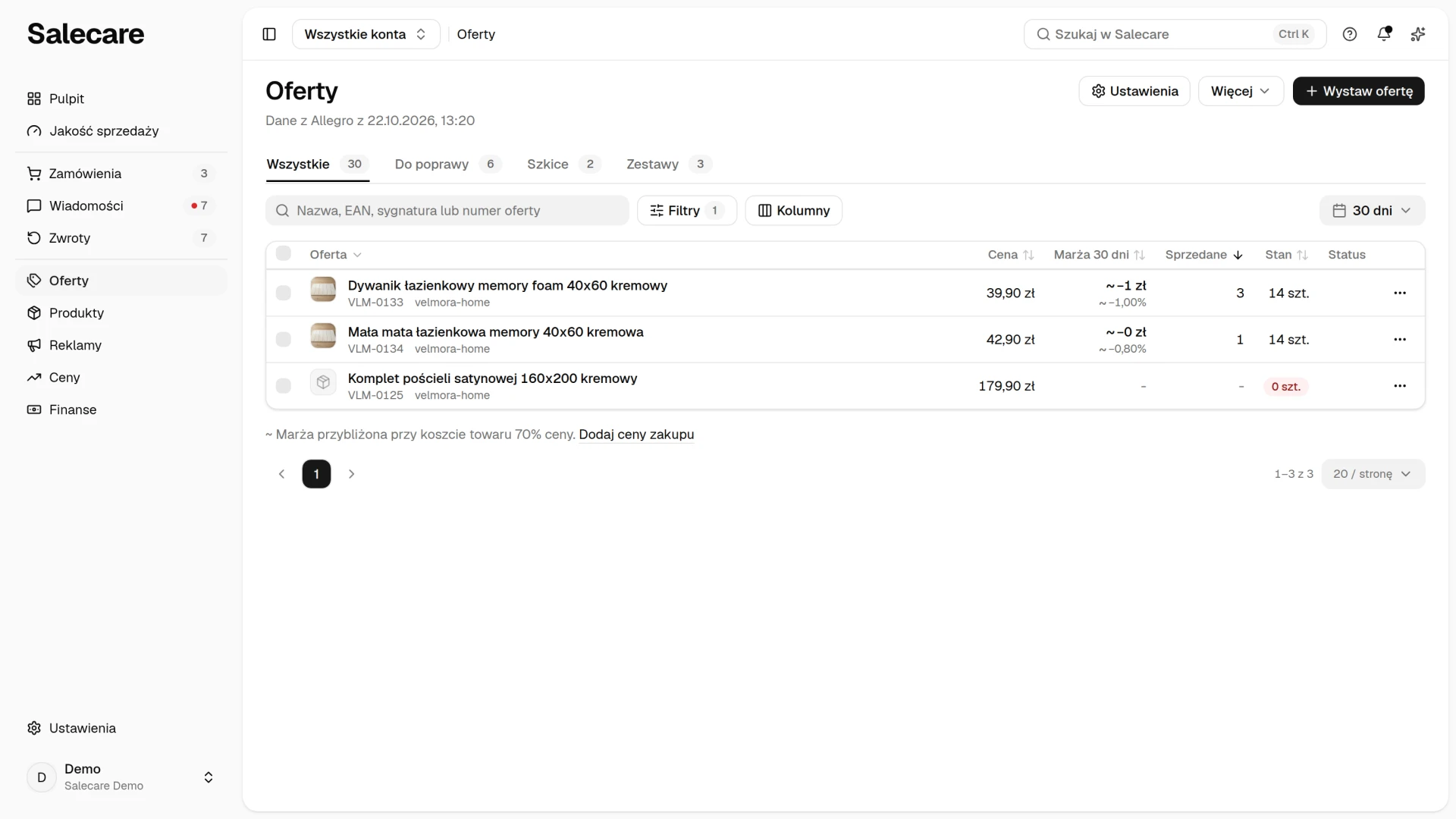Open Ceny in sidebar
Screen dimensions: 1456x819
tap(121, 378)
